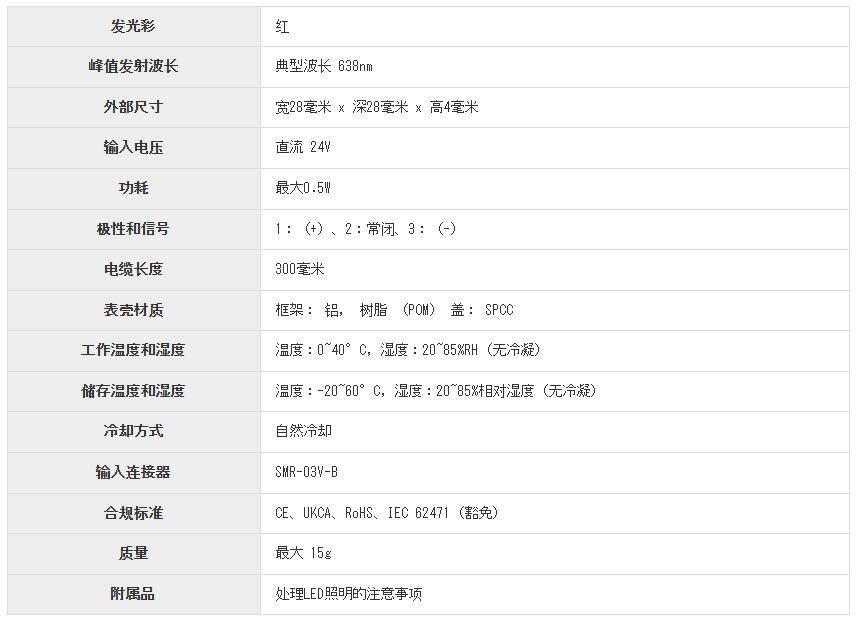
Task: Click the 输入电压 label
Action: click(x=133, y=147)
